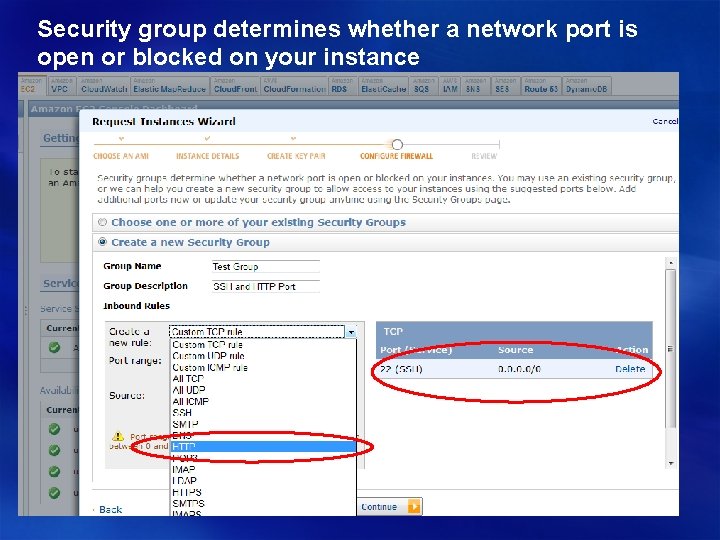Image resolution: width=720 pixels, height=540 pixels.
Task: Click scrollbar up arrow in rules panel
Action: (x=671, y=263)
